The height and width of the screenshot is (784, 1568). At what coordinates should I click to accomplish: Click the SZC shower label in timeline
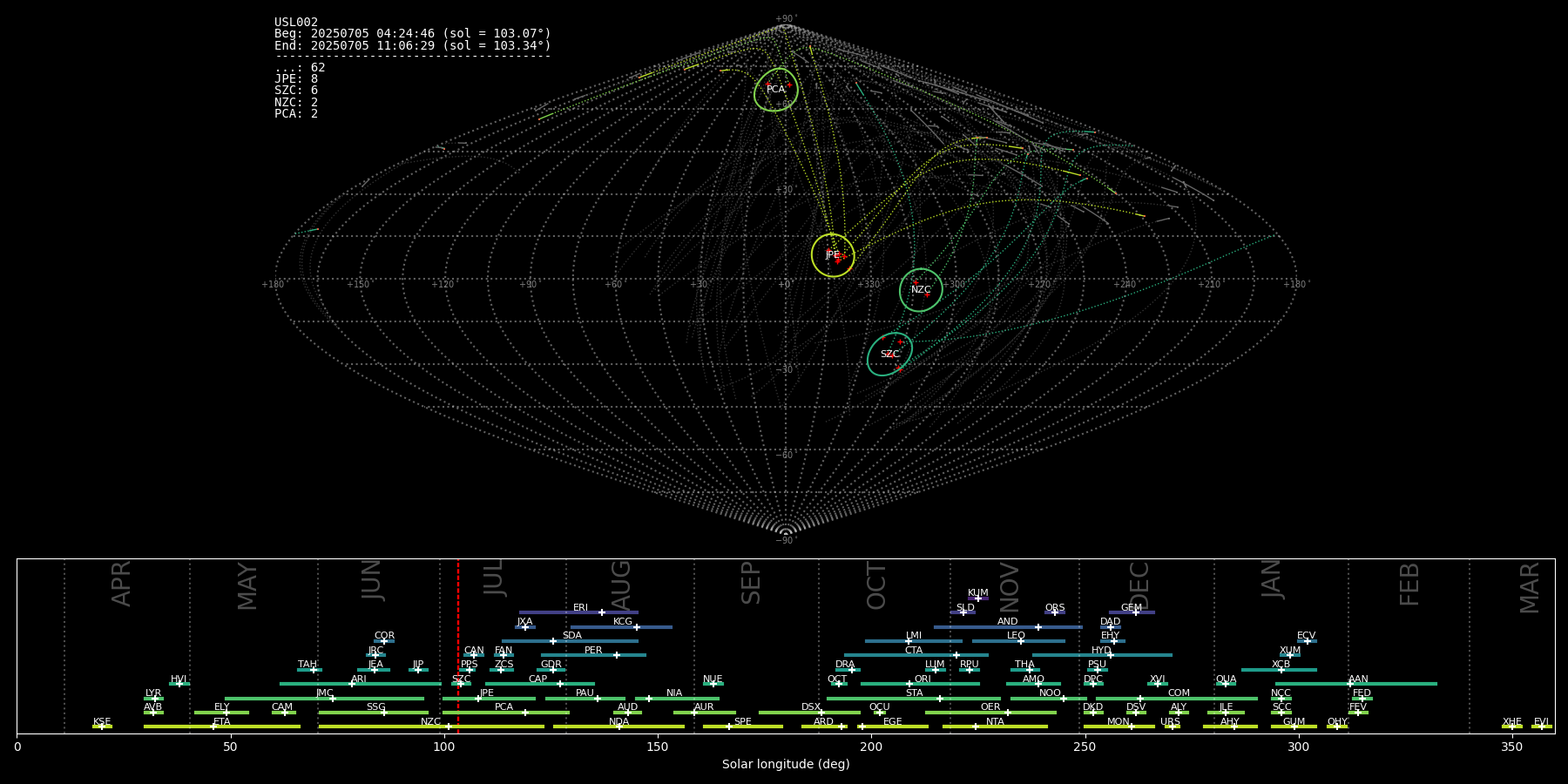point(462,679)
